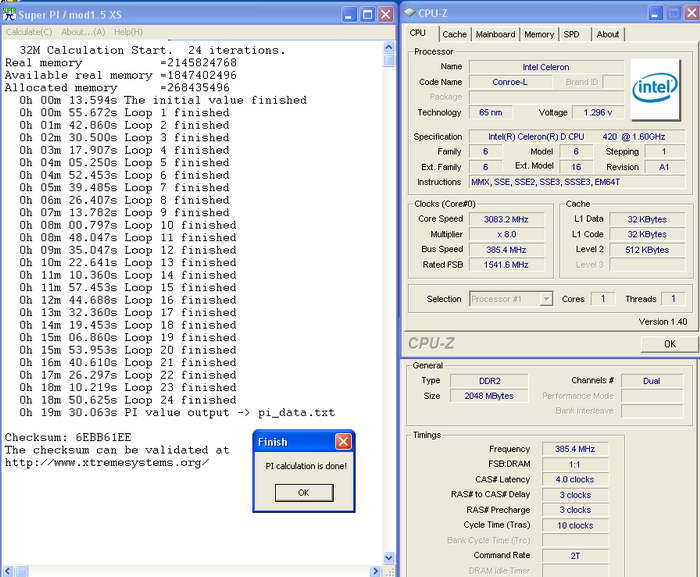Image resolution: width=700 pixels, height=577 pixels.
Task: Switch to the Mainboard tab in CPU-Z
Action: (x=495, y=34)
